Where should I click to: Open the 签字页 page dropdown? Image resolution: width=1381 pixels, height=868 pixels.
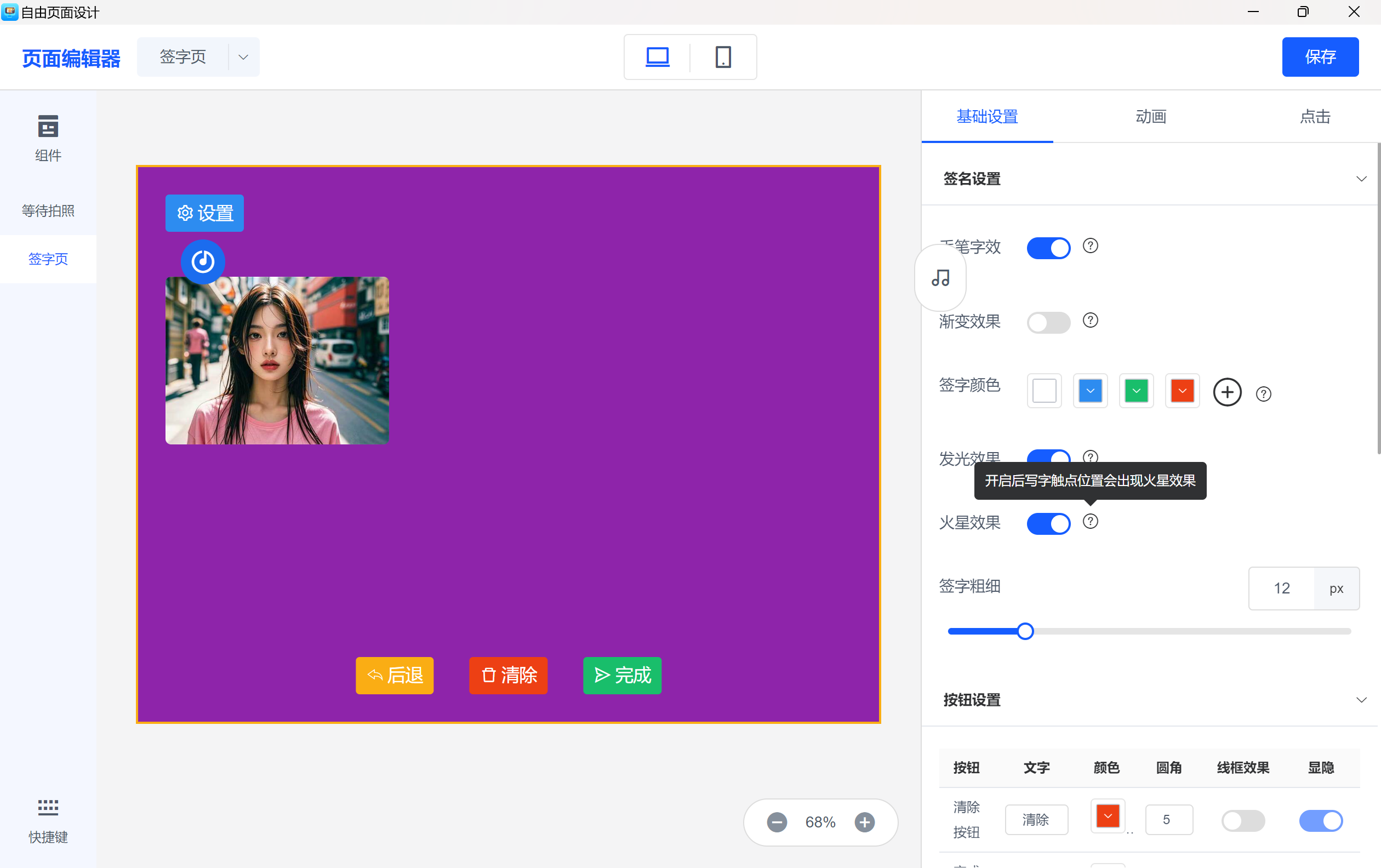[x=243, y=57]
